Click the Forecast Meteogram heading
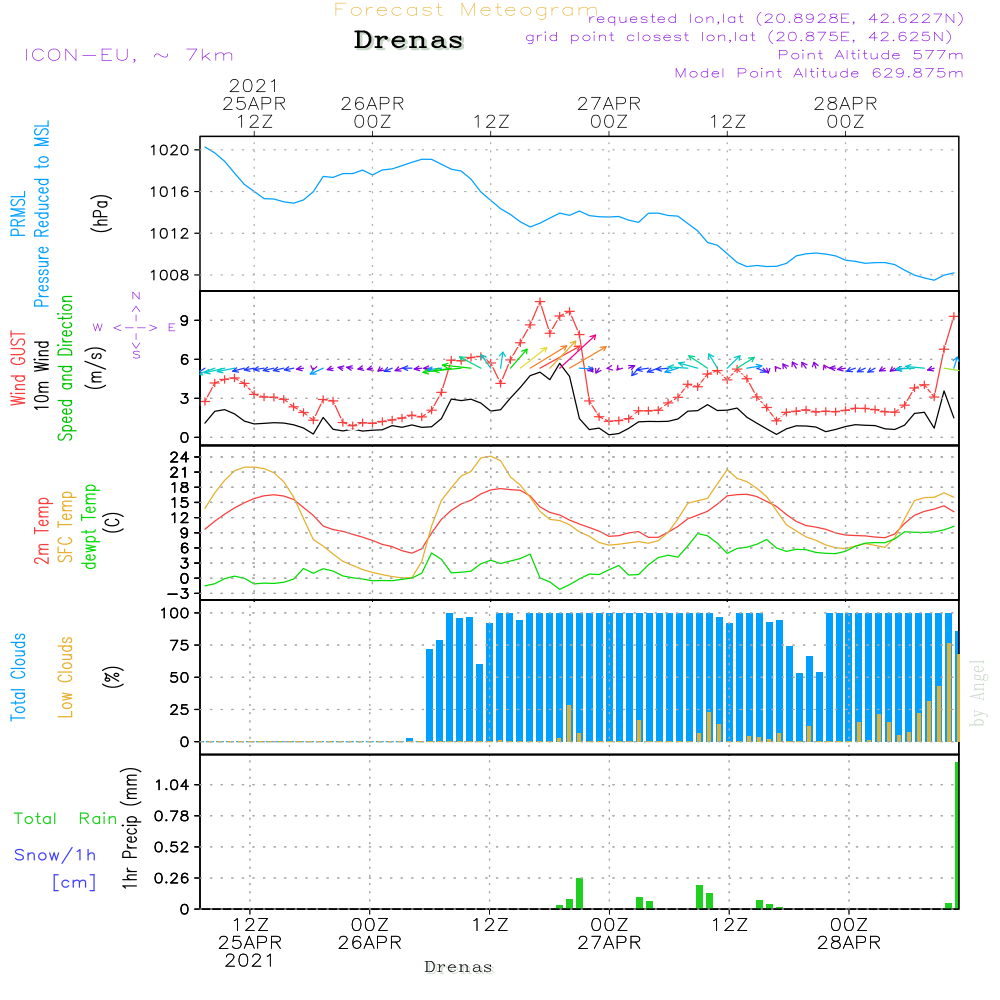 click(x=466, y=10)
